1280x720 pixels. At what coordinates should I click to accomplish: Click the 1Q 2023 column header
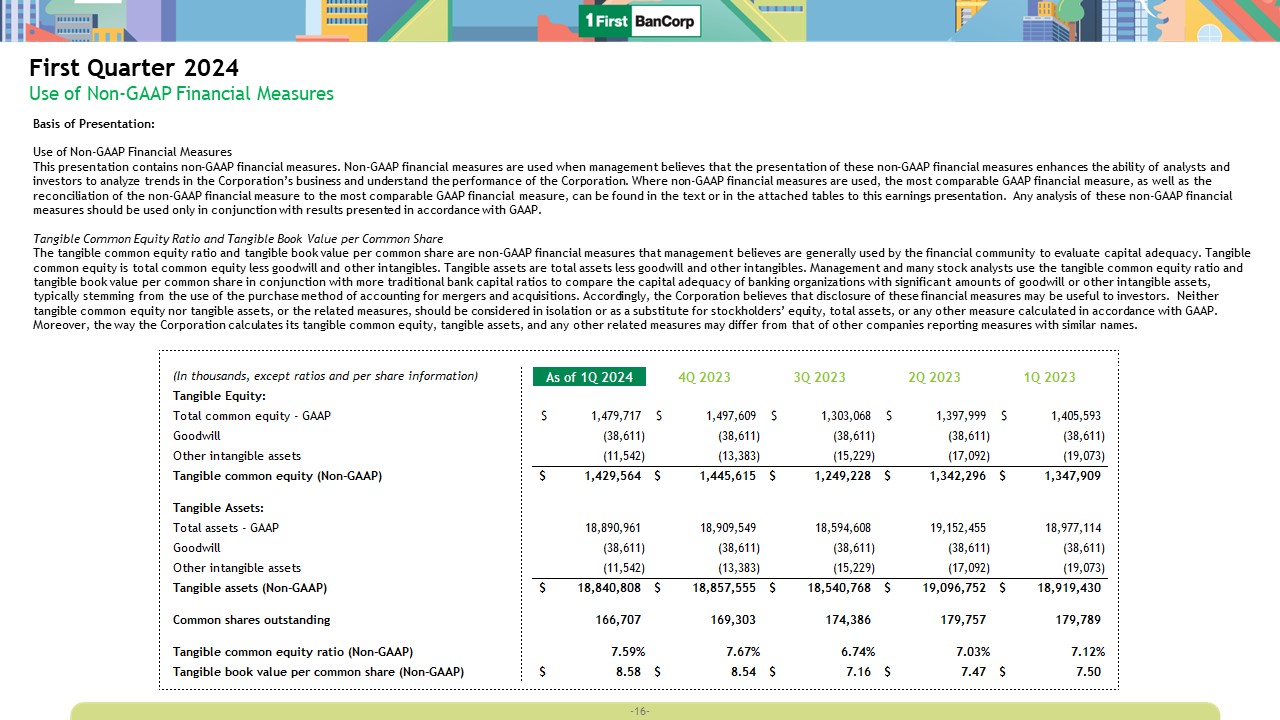tap(1049, 377)
